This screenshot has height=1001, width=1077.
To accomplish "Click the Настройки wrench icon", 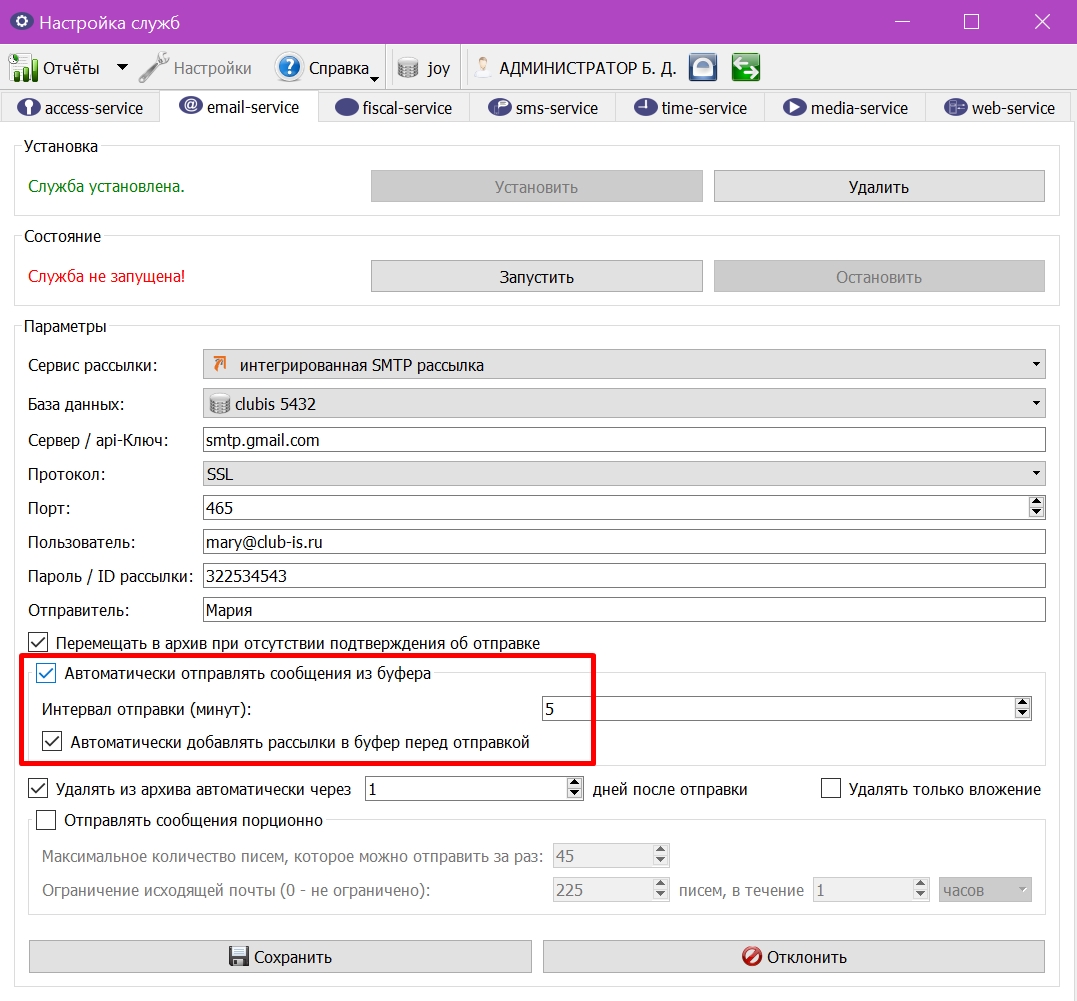I will tap(154, 67).
